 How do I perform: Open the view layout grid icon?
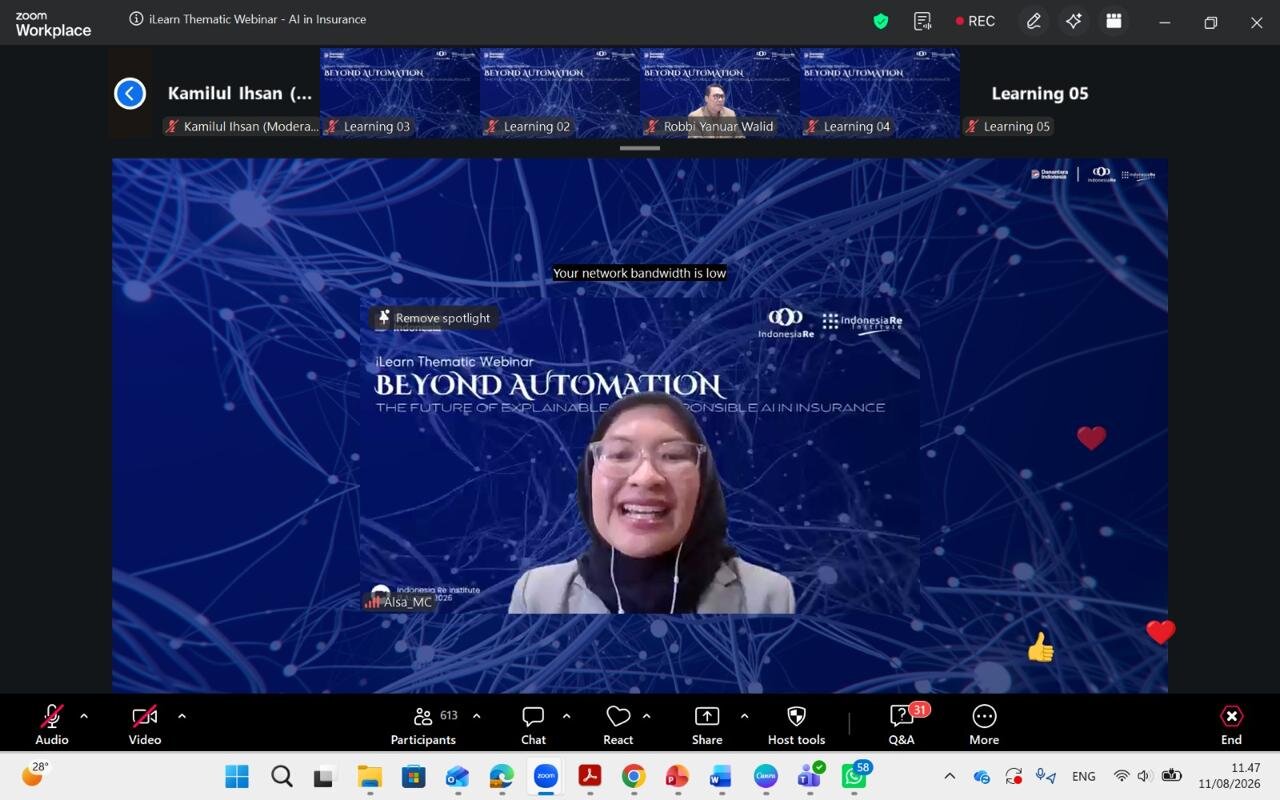1114,21
